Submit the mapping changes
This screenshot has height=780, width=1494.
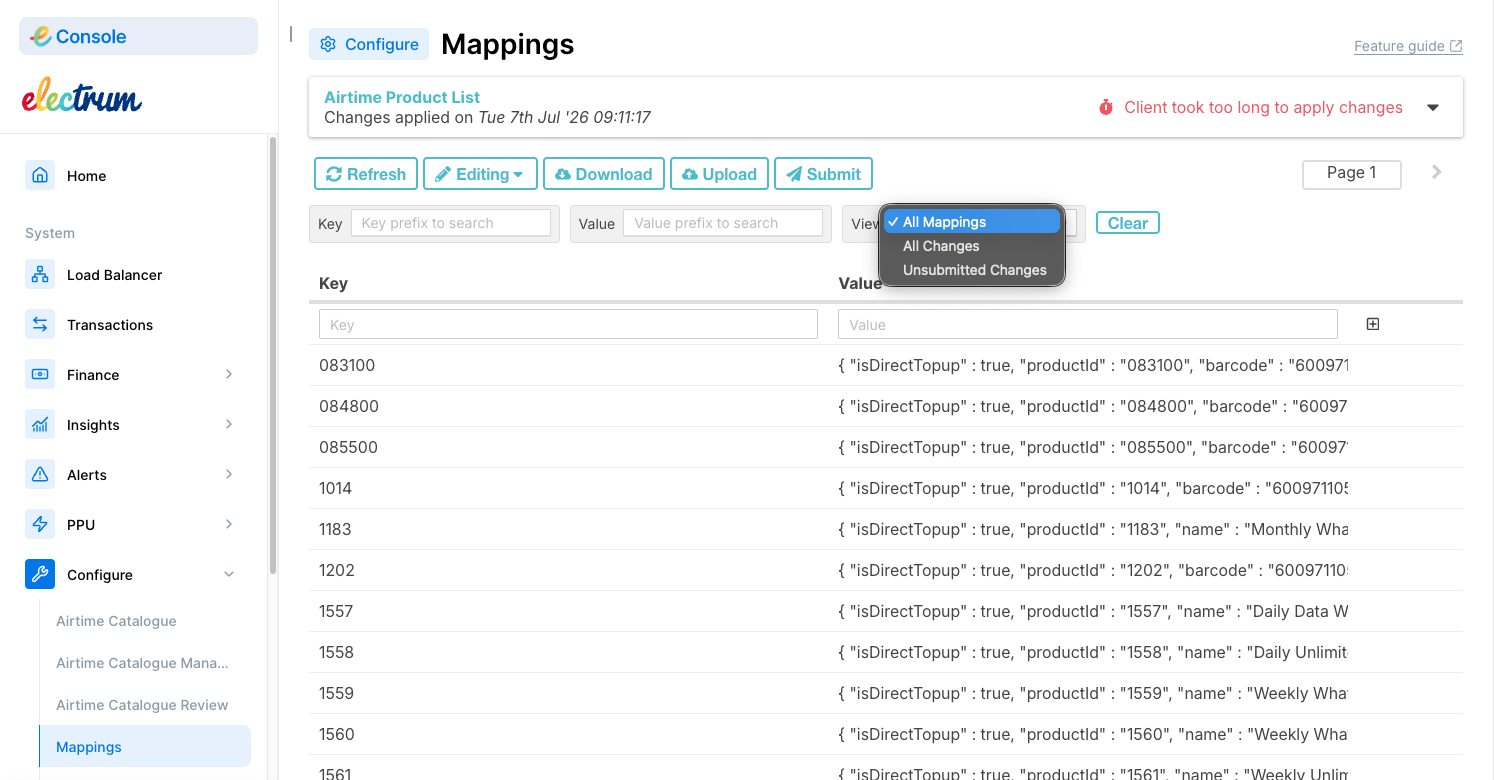coord(824,174)
